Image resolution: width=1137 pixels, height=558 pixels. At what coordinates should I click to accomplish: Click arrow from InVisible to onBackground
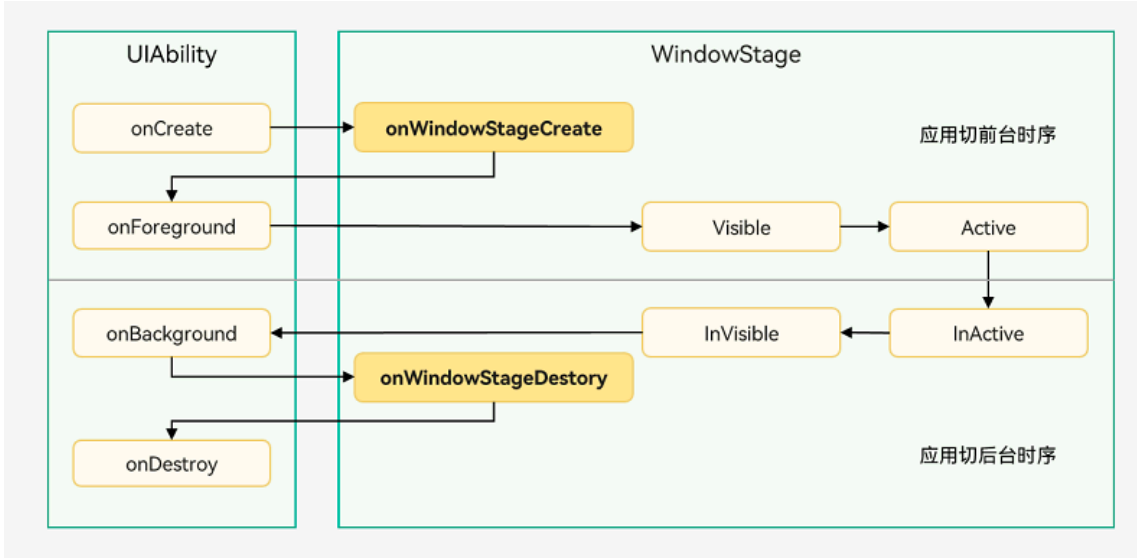click(x=455, y=333)
